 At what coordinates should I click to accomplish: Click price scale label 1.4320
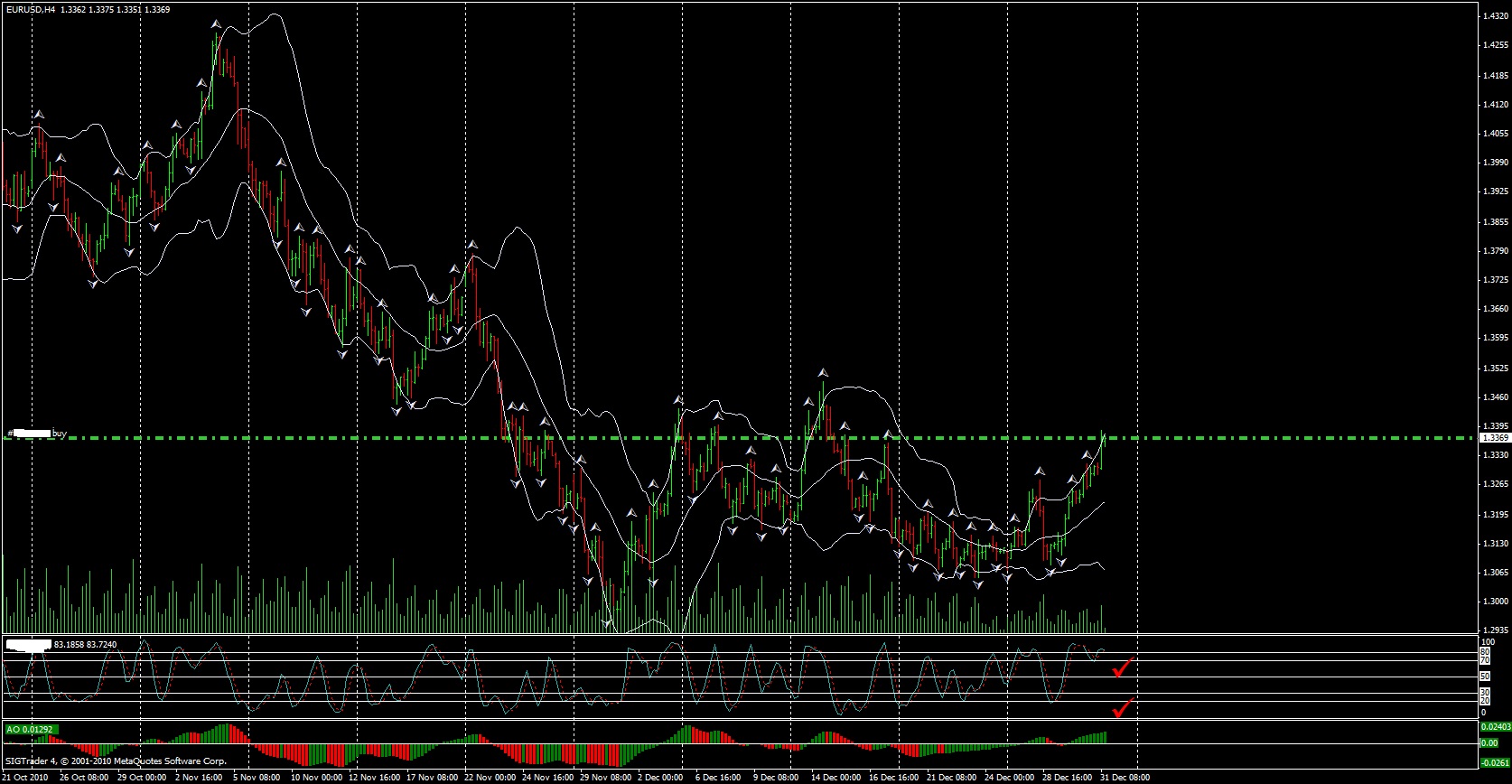tap(1494, 16)
